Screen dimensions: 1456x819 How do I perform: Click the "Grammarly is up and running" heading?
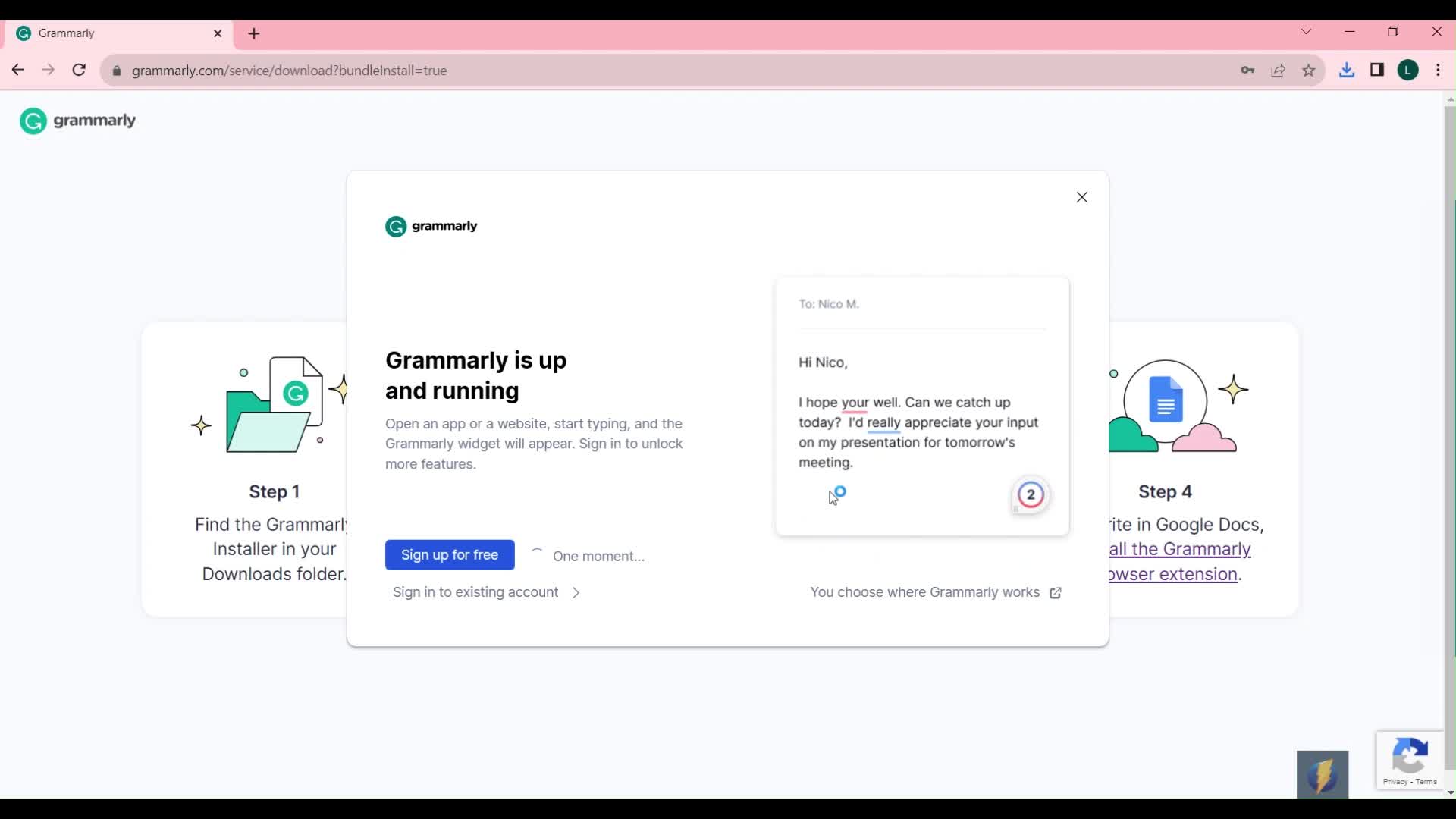coord(476,375)
